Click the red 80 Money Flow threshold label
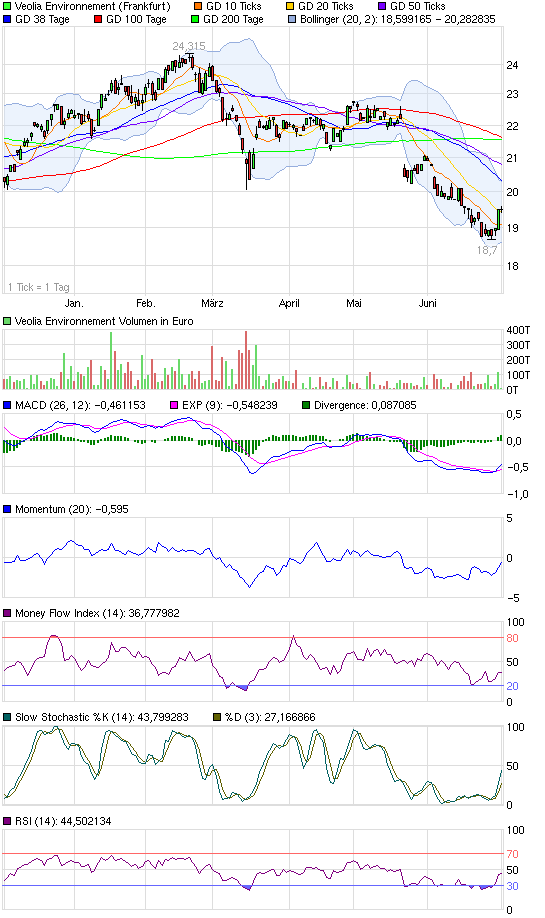This screenshot has width=545, height=918. pos(512,638)
